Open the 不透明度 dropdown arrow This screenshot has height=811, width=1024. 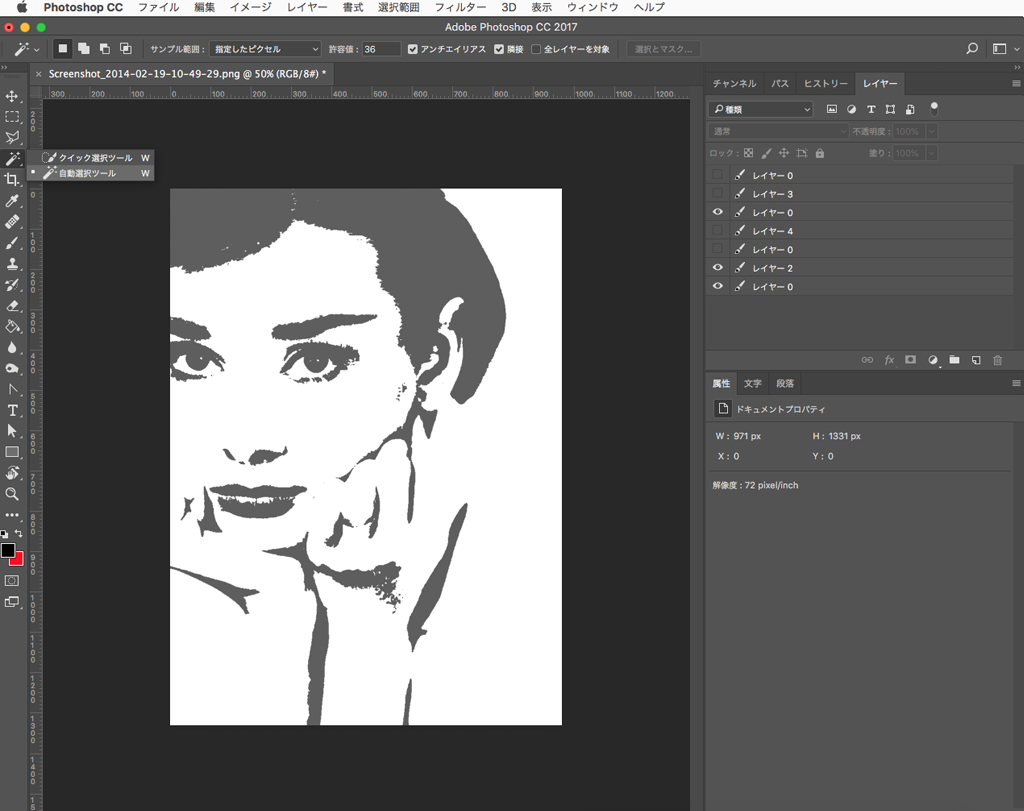click(x=932, y=131)
